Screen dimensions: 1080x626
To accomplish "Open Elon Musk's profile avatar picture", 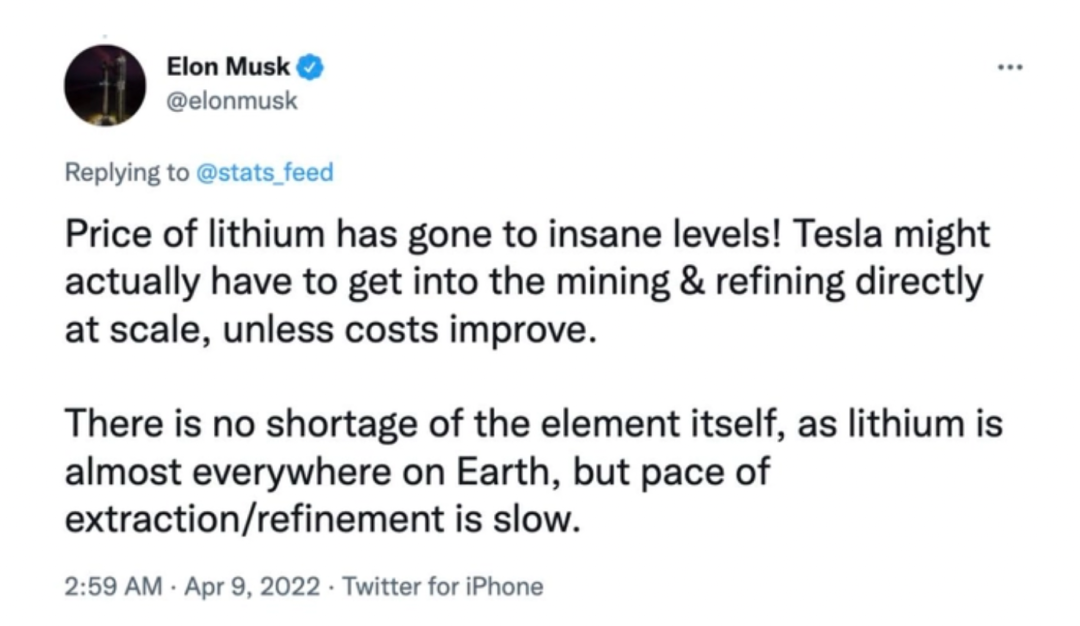I will tap(105, 85).
